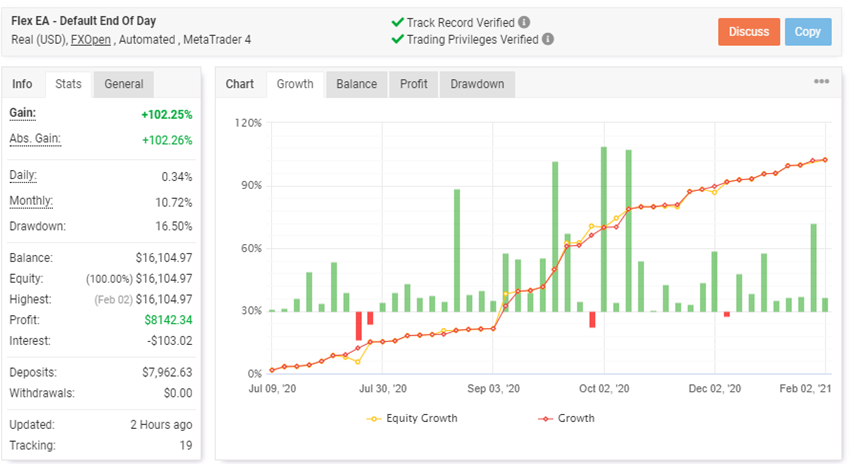Click the $8142.34 profit value
Image resolution: width=855 pixels, height=464 pixels.
[168, 320]
